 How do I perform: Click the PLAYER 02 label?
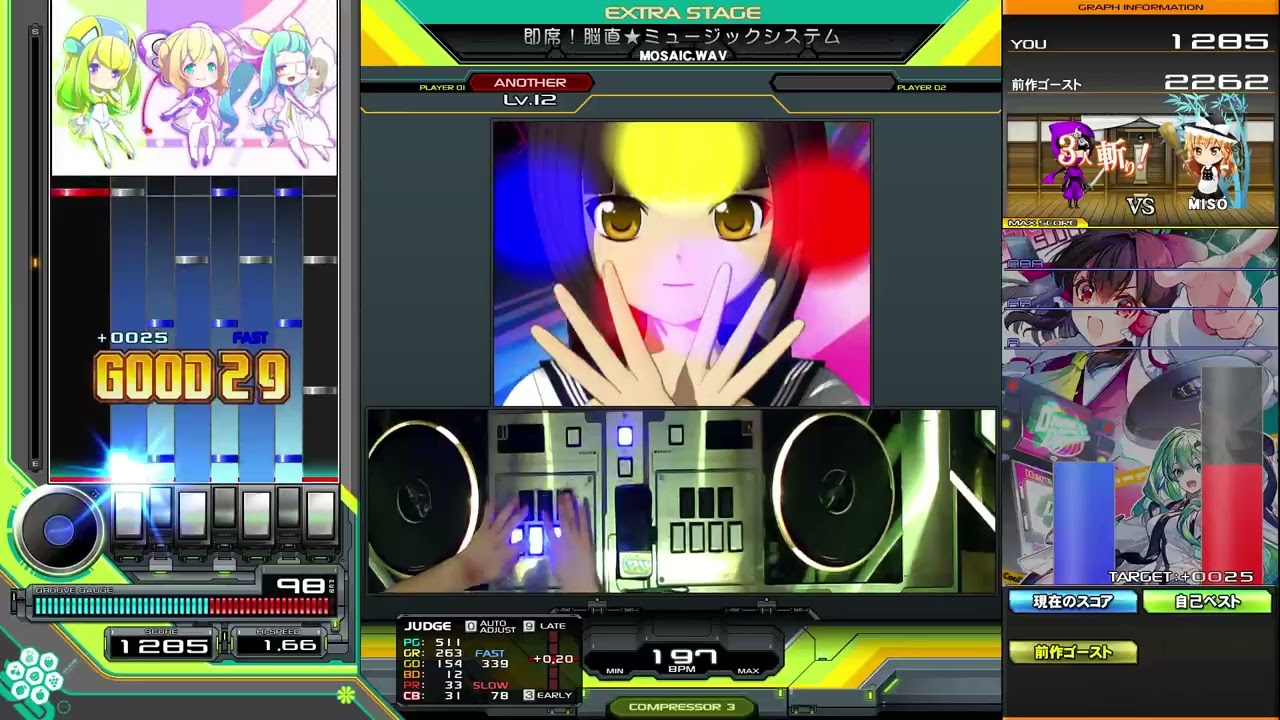[x=921, y=88]
